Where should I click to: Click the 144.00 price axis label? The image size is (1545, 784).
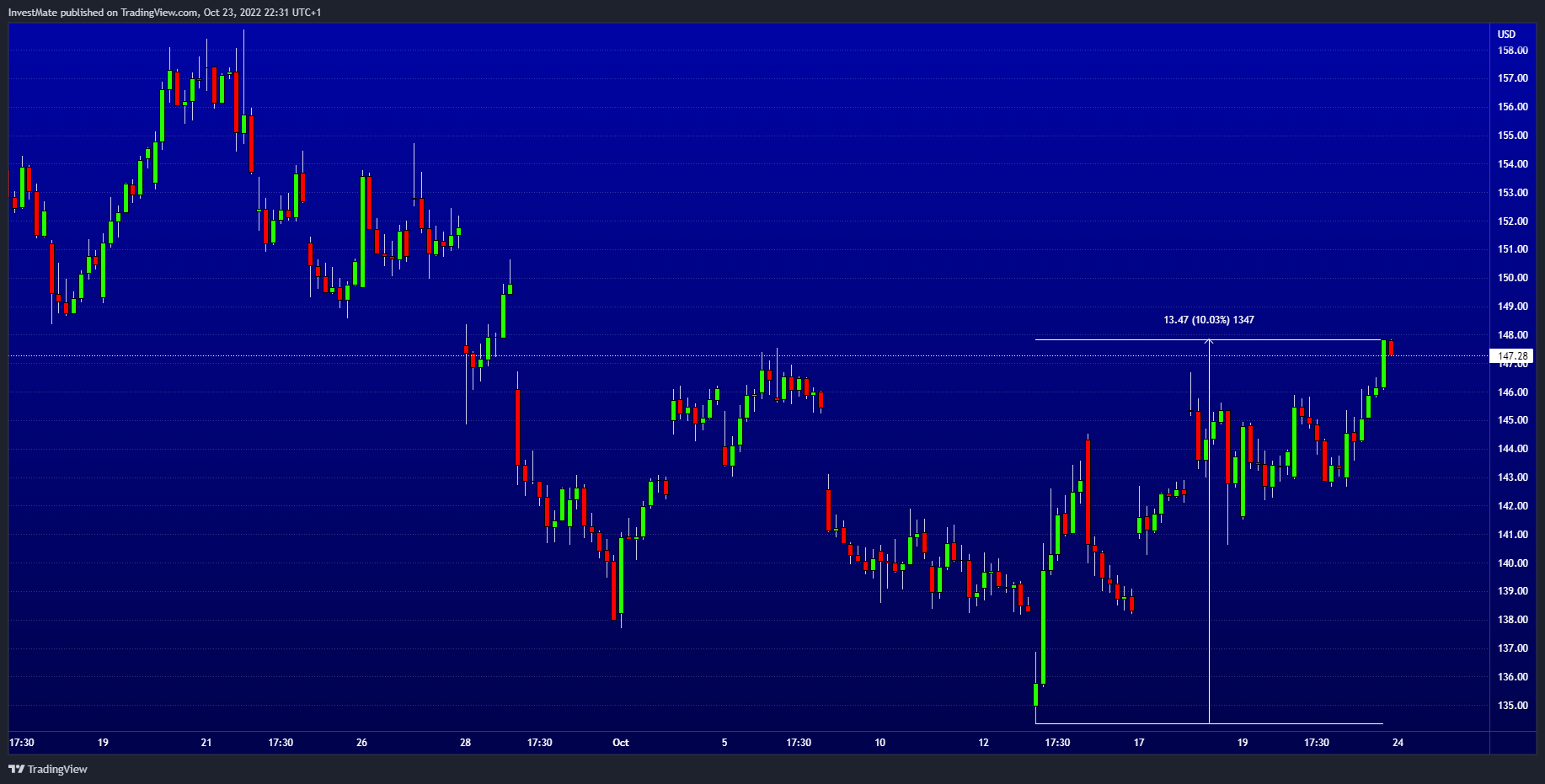coord(1513,449)
